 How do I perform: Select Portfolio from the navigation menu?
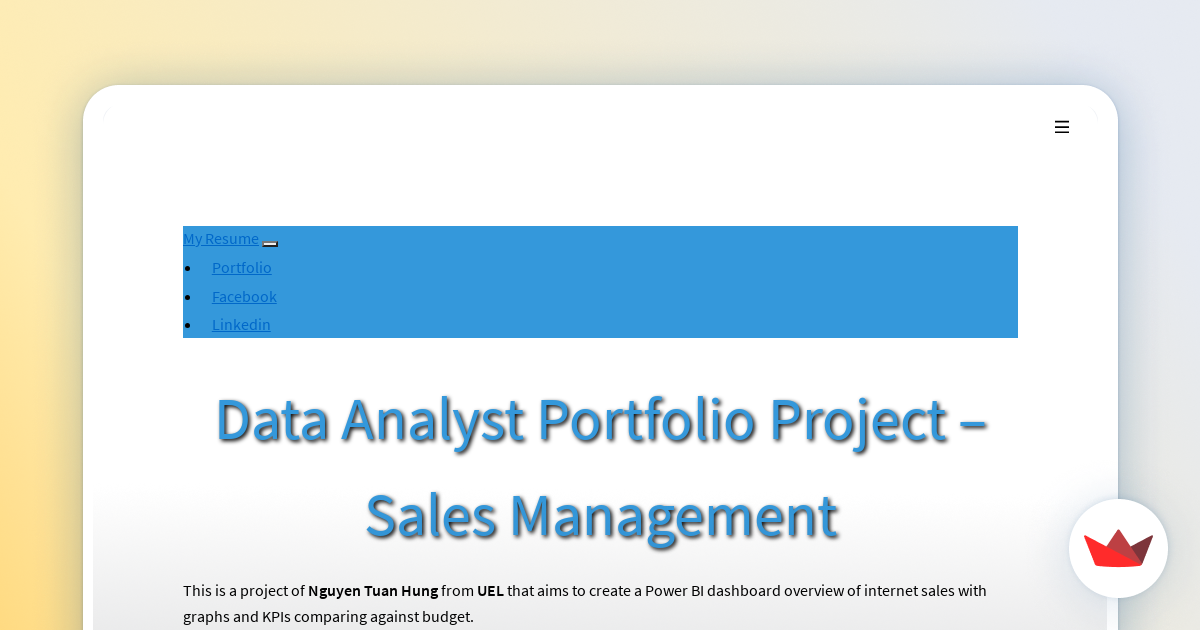[242, 267]
